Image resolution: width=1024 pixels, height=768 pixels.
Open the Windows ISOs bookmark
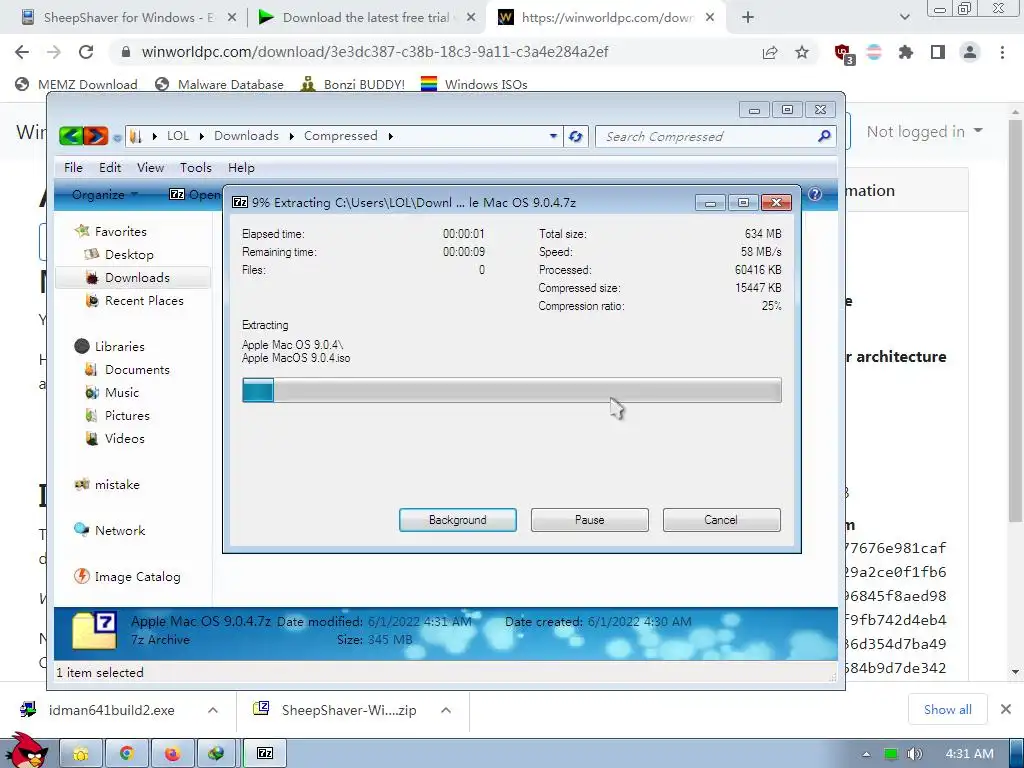point(474,84)
